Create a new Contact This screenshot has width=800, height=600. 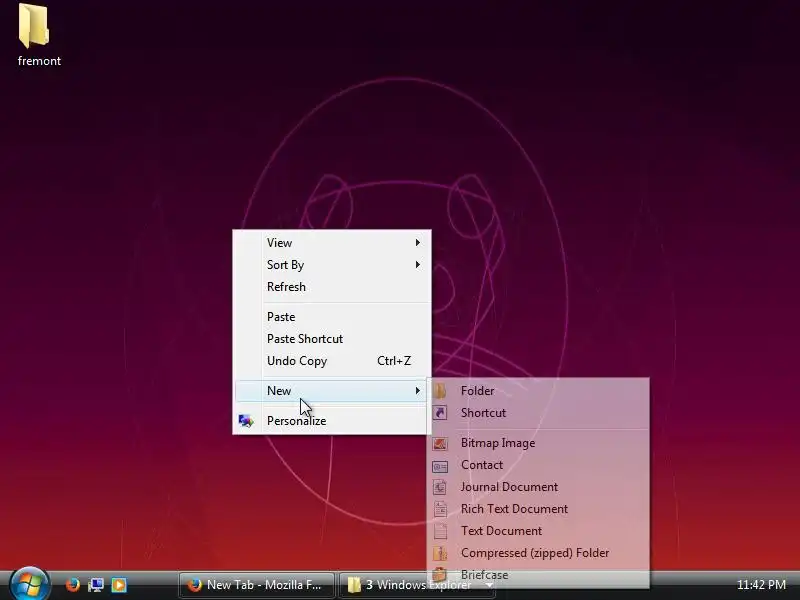coord(539,465)
